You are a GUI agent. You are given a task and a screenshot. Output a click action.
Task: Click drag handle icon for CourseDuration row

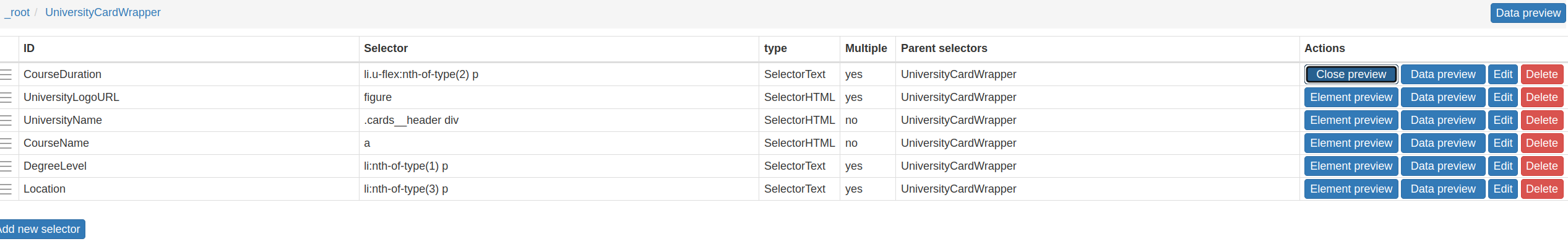(6, 74)
